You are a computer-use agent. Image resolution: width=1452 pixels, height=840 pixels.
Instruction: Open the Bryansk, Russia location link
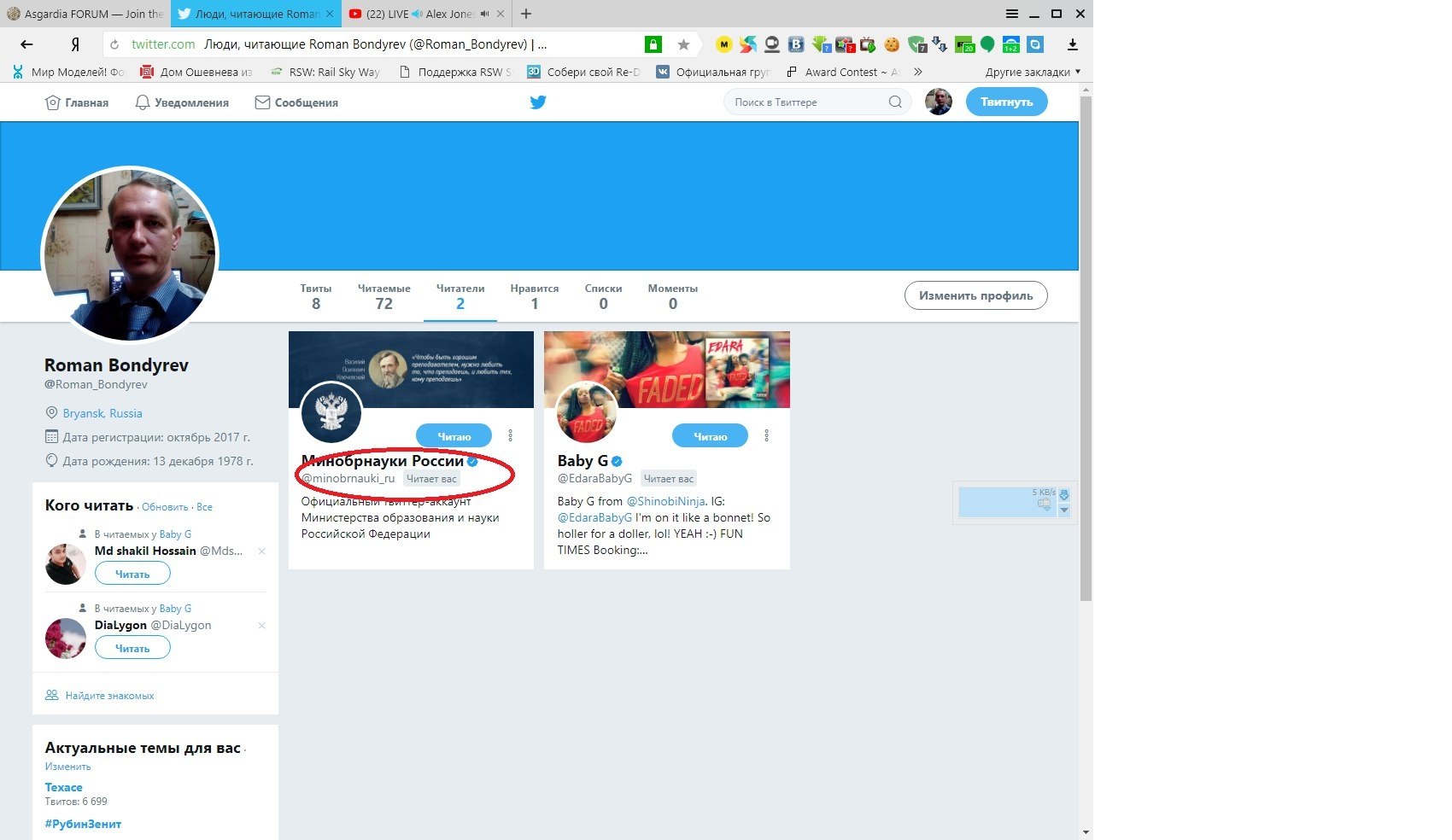click(102, 413)
